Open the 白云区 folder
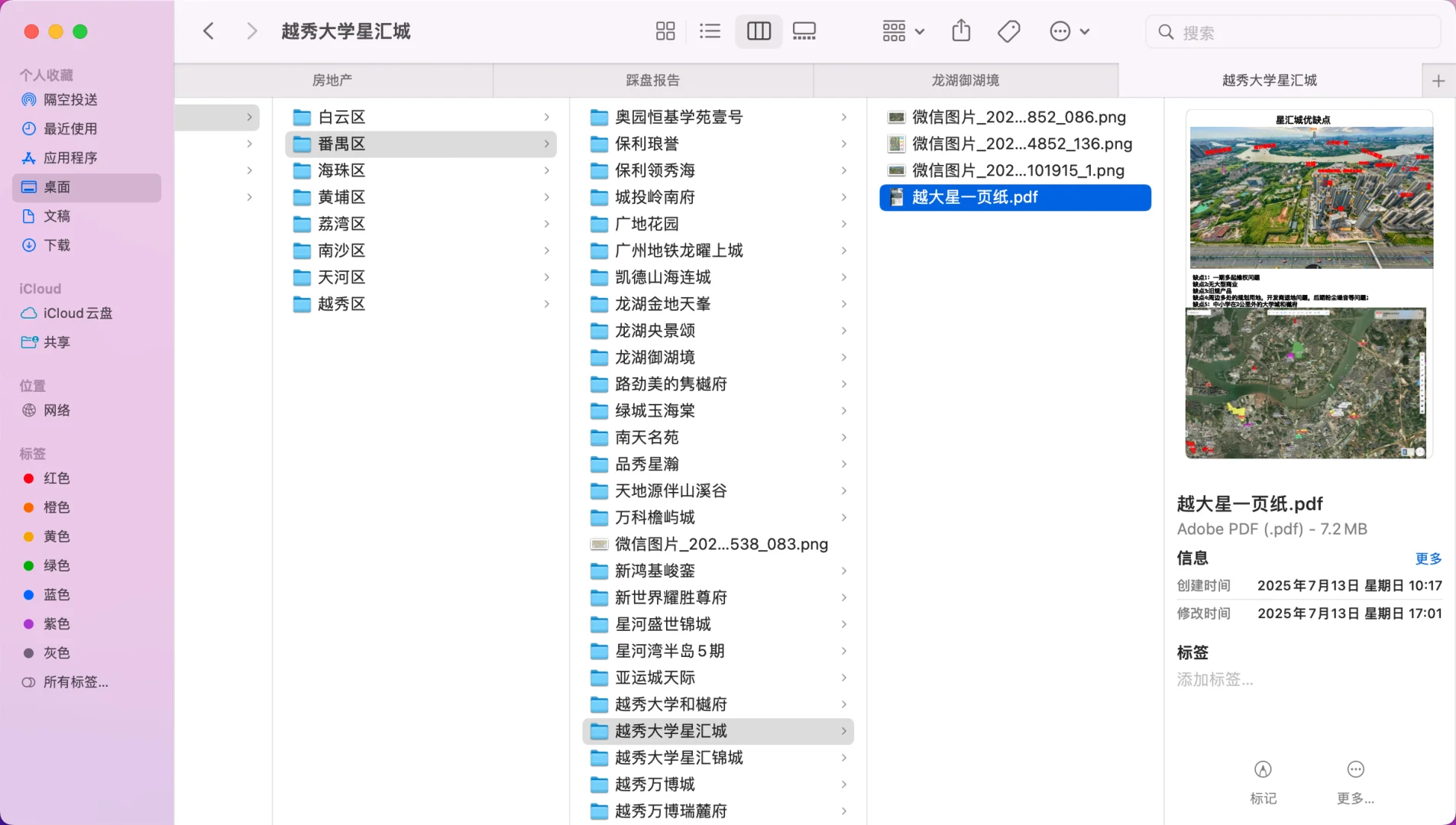Viewport: 1456px width, 825px height. [421, 117]
